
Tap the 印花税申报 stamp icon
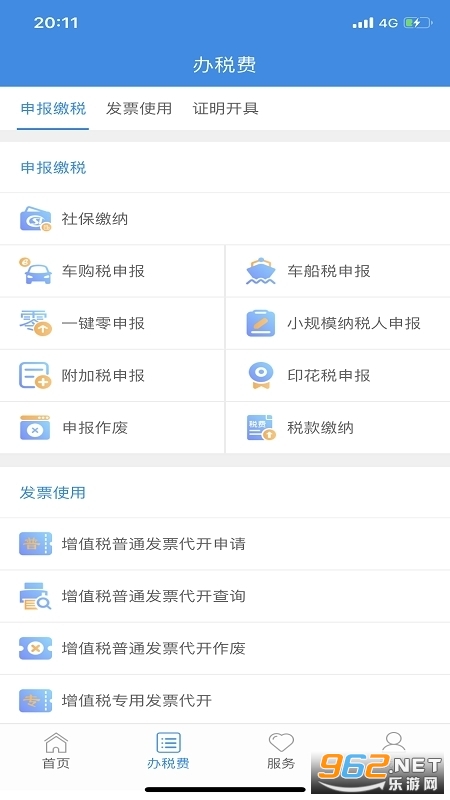(261, 376)
